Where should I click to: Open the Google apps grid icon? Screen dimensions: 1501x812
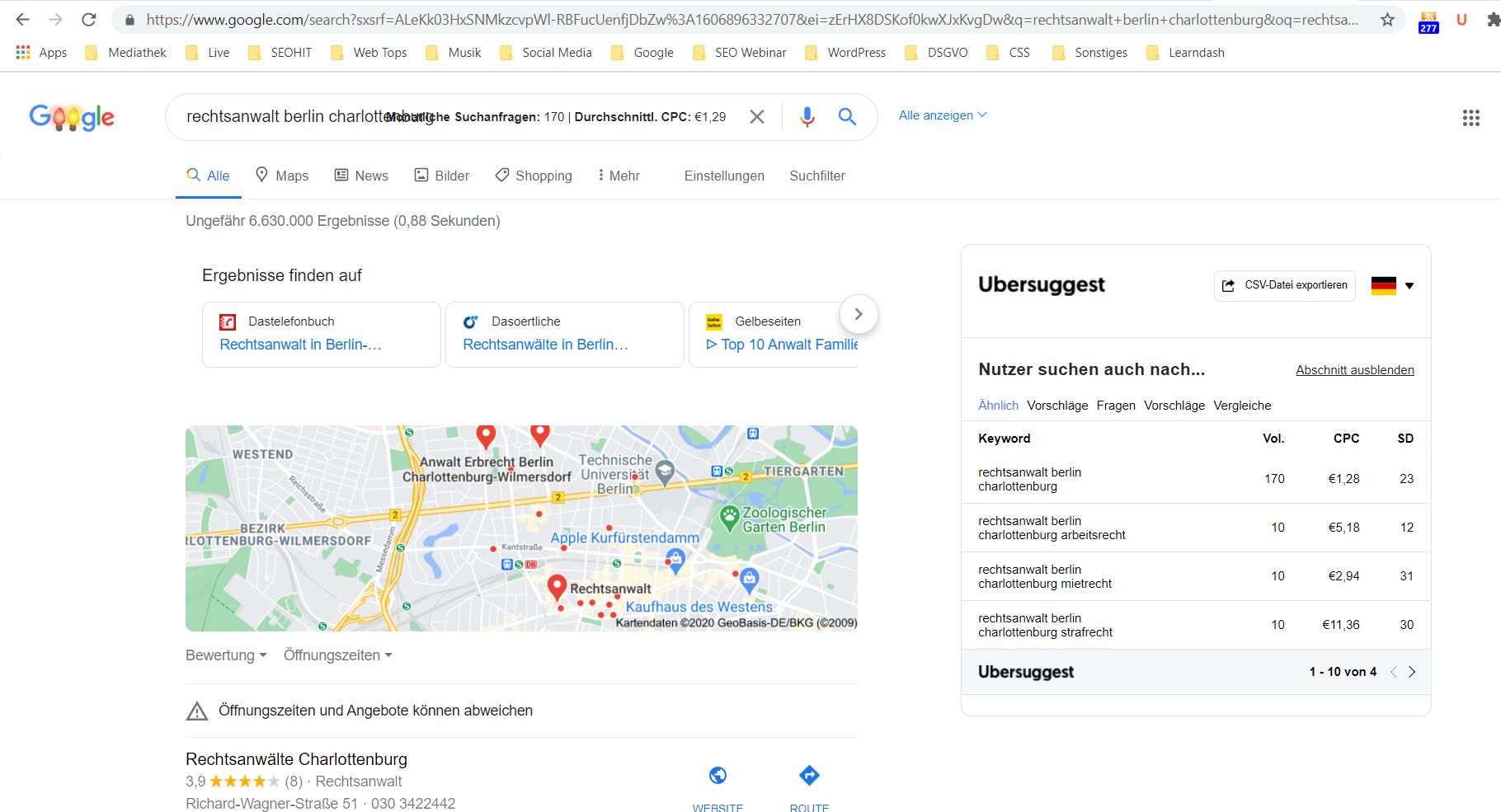(x=1470, y=118)
